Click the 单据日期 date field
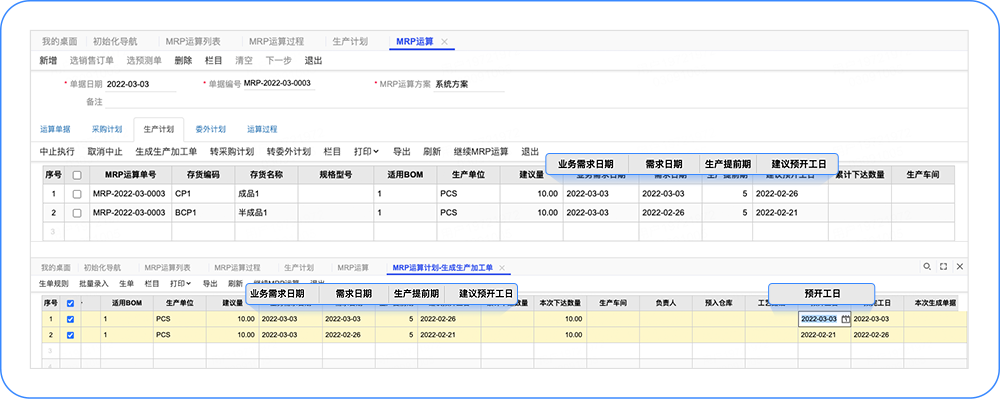This screenshot has height=399, width=1000. coord(141,84)
